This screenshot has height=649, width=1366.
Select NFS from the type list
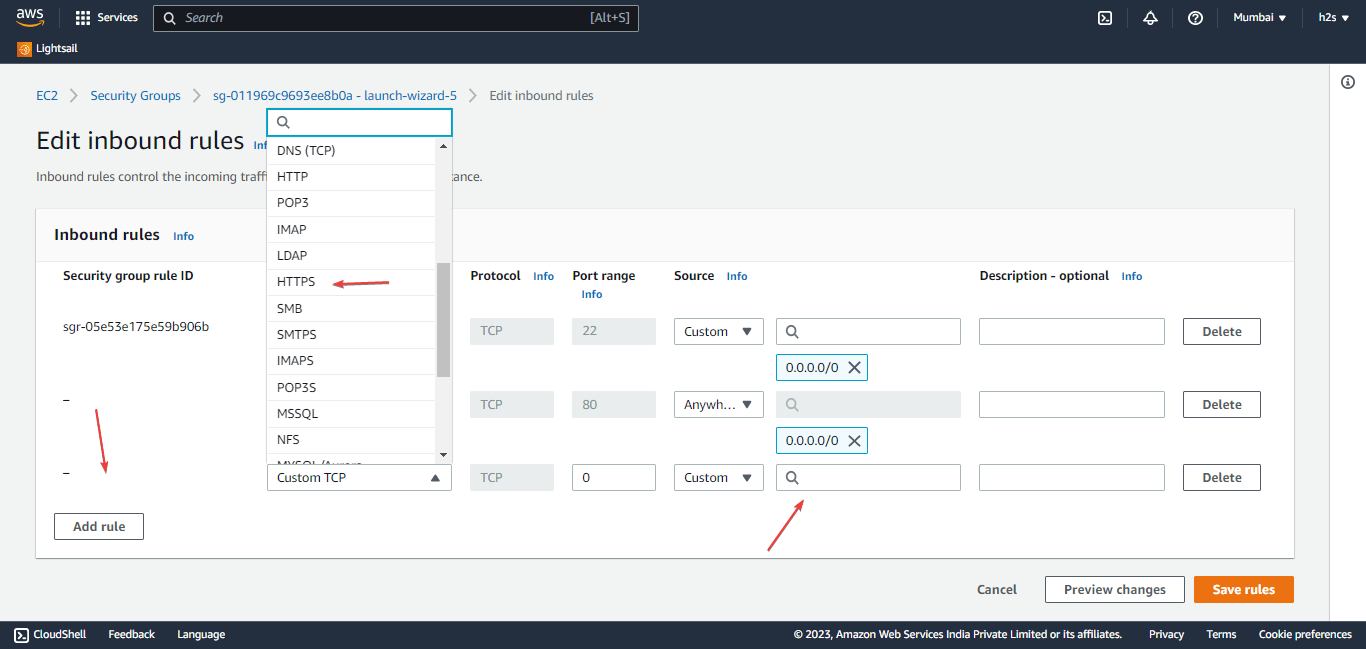pyautogui.click(x=351, y=440)
